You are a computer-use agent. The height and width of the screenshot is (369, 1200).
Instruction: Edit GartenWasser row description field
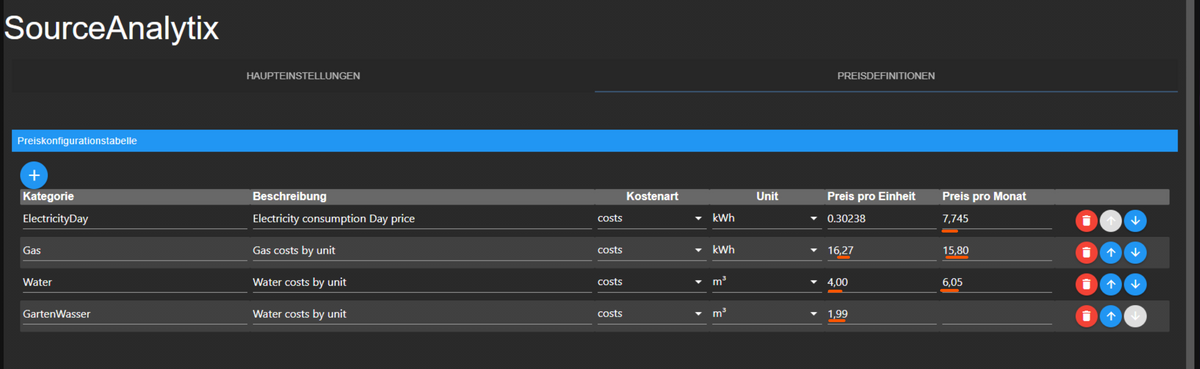pyautogui.click(x=421, y=314)
